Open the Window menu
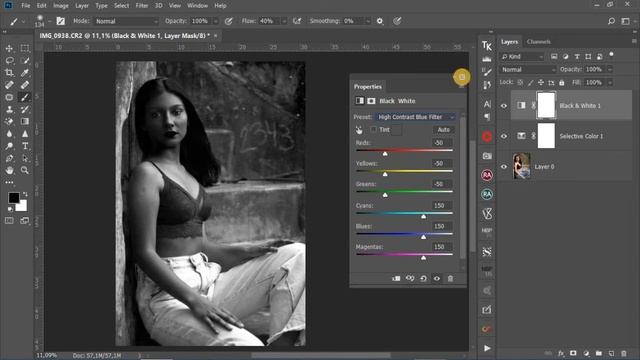Image resolution: width=640 pixels, height=360 pixels. (198, 6)
